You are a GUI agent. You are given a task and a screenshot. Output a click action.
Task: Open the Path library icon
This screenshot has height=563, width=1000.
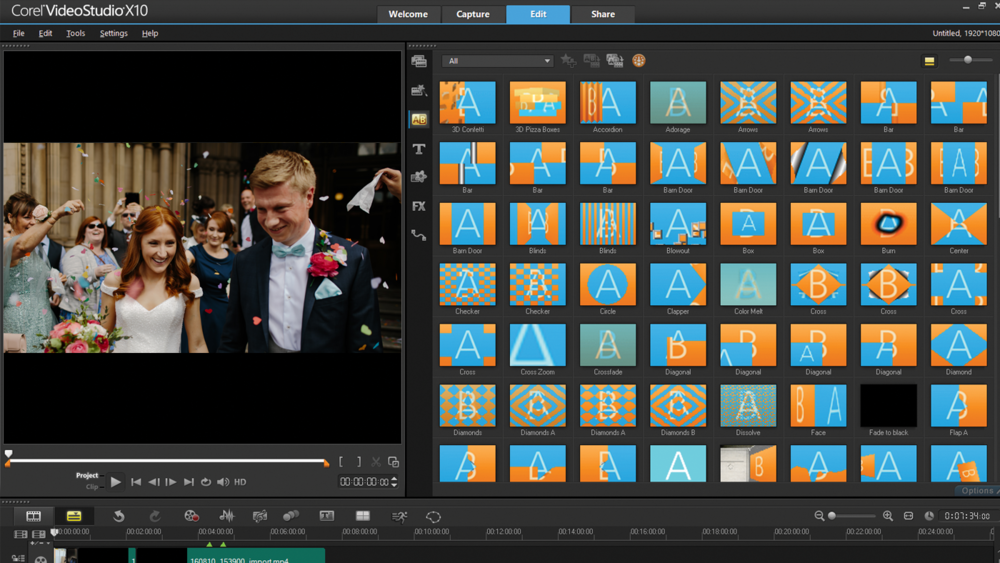coord(419,235)
